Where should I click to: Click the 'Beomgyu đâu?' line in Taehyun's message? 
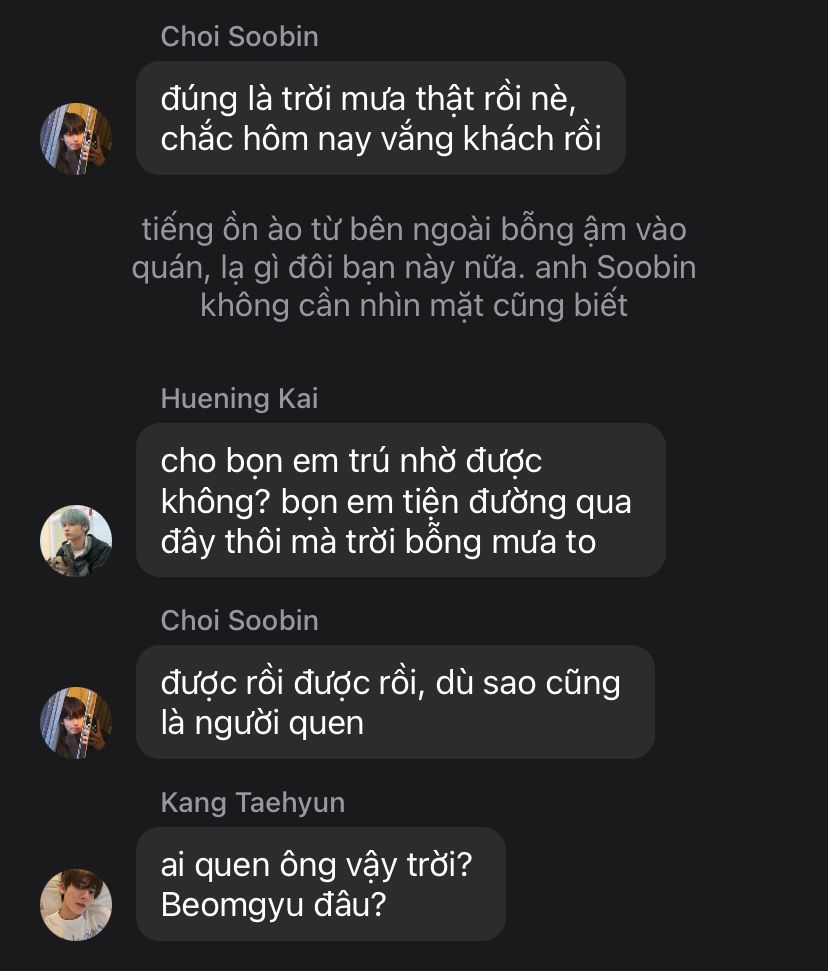(273, 904)
